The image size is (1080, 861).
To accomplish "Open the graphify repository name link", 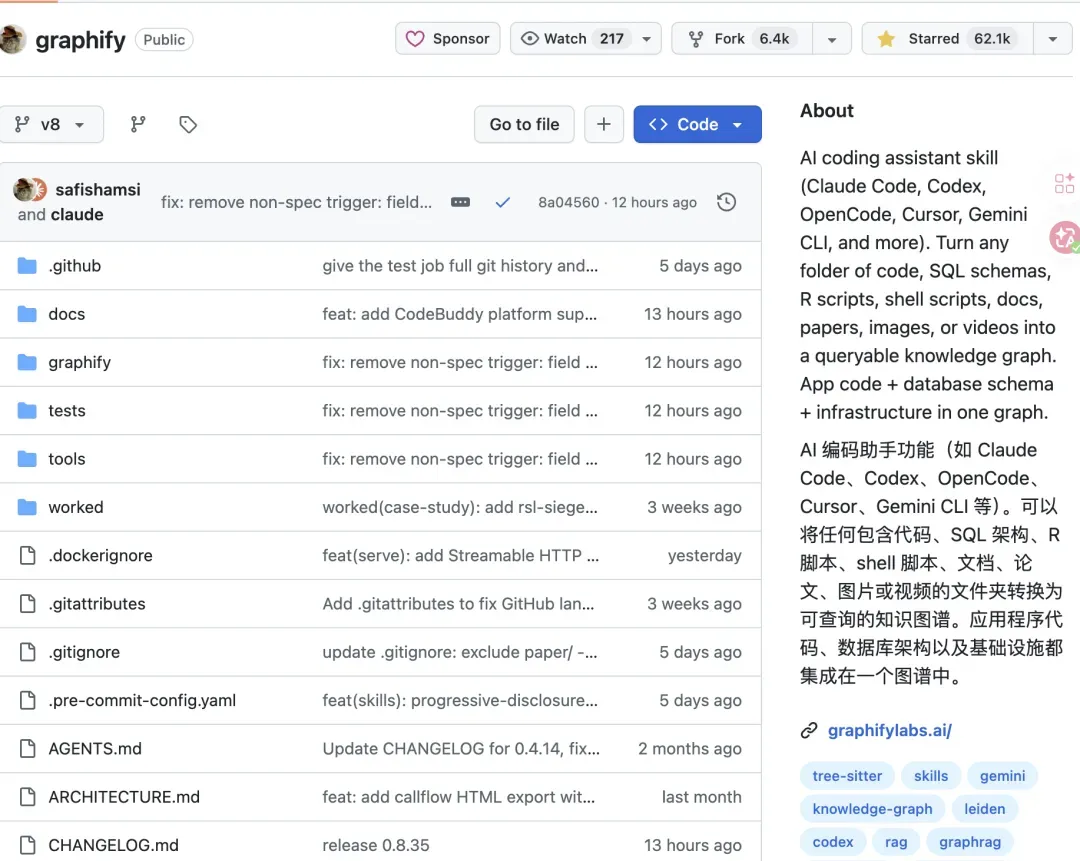I will coord(80,39).
